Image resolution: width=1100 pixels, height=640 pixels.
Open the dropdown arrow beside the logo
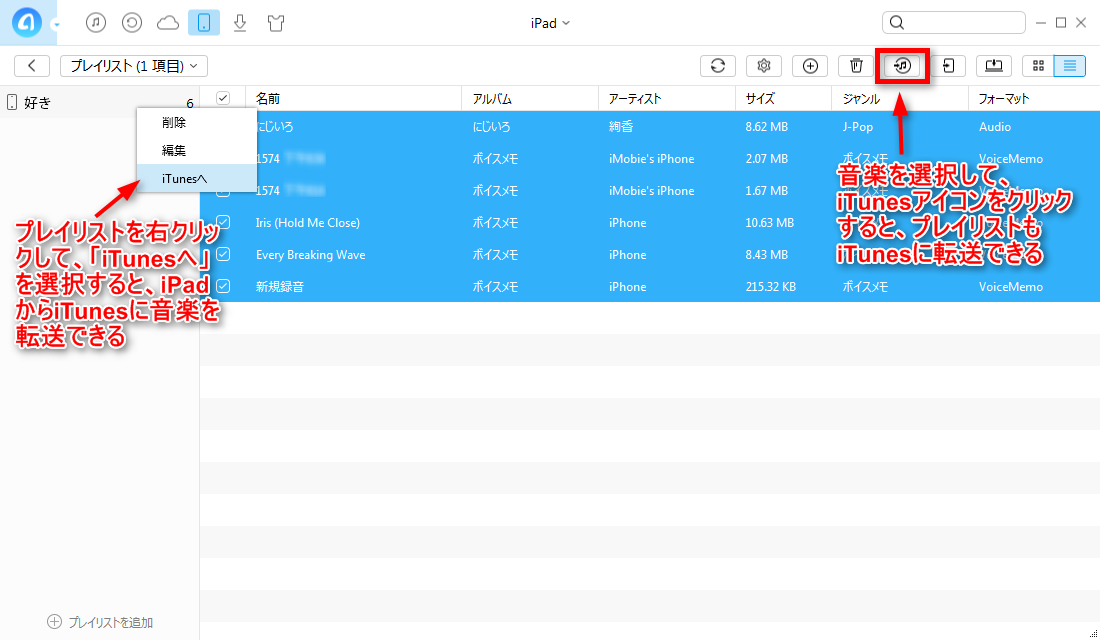[56, 25]
